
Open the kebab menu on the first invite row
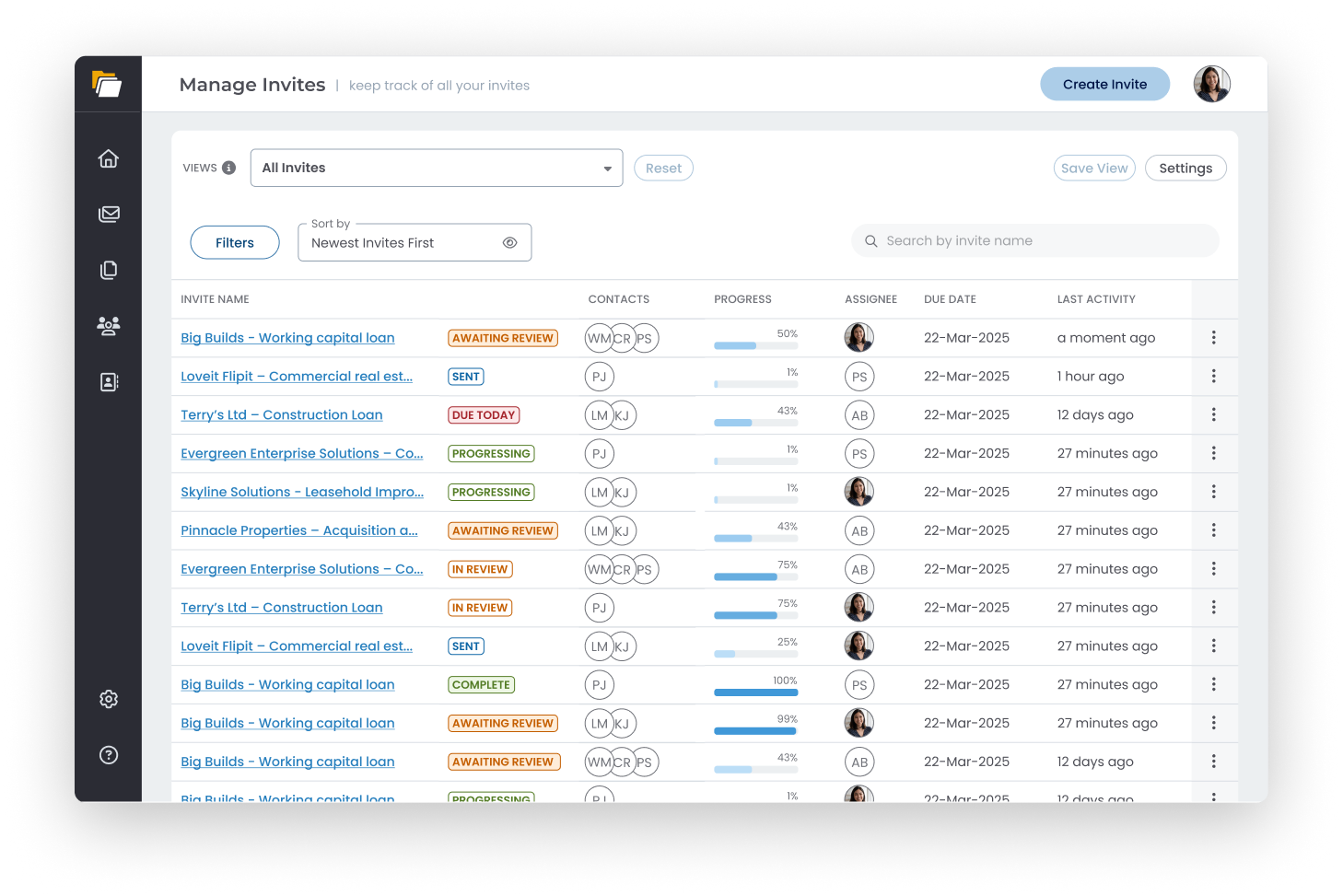[x=1214, y=337]
